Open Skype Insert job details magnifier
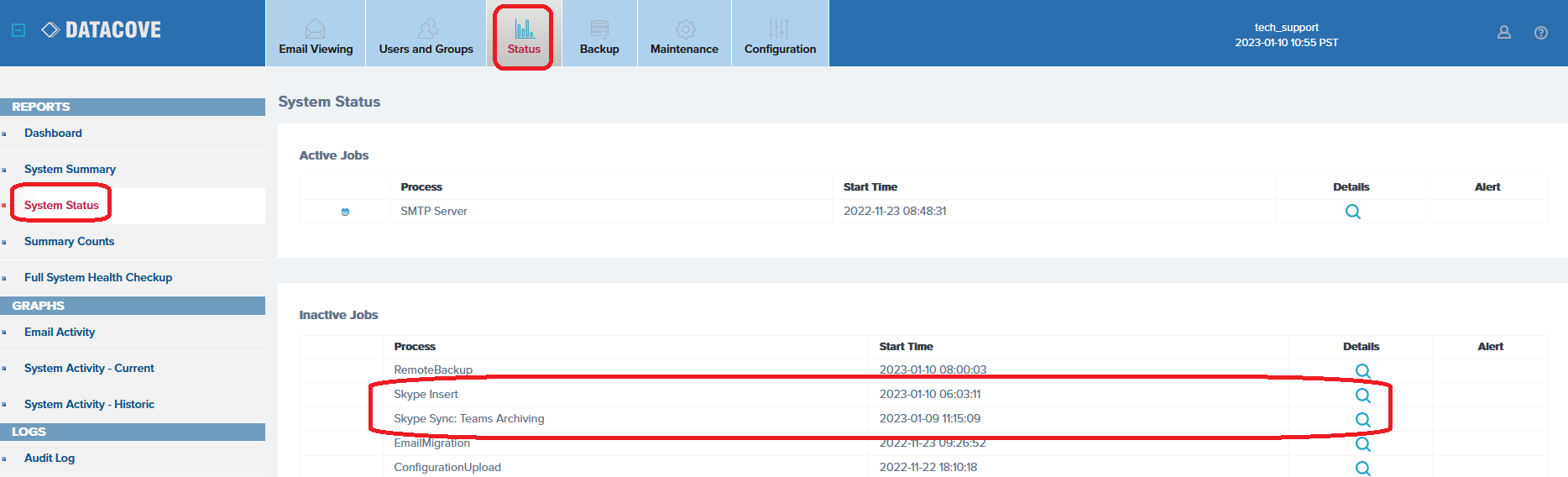Viewport: 1568px width, 477px height. tap(1362, 396)
